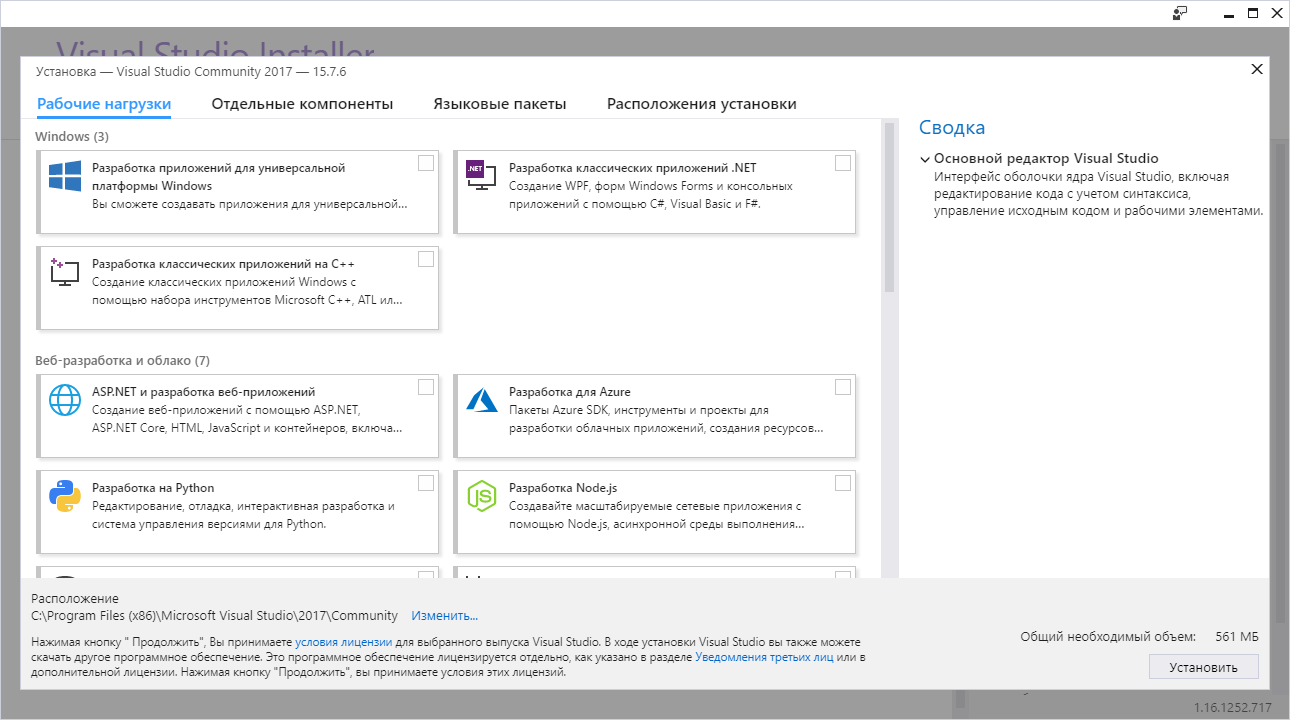Click the feedback icon in the title bar
Viewport: 1290px width, 720px height.
click(1180, 13)
